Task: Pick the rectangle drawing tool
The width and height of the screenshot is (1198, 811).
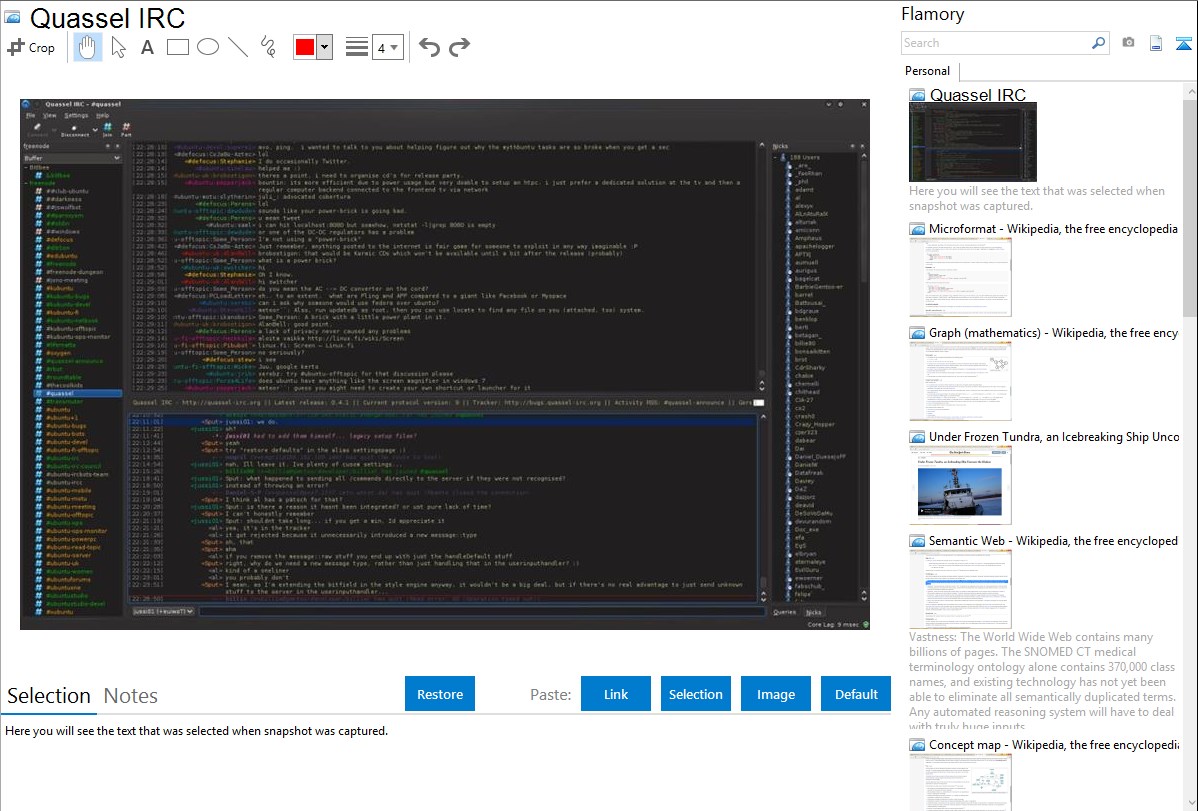Action: pyautogui.click(x=177, y=47)
